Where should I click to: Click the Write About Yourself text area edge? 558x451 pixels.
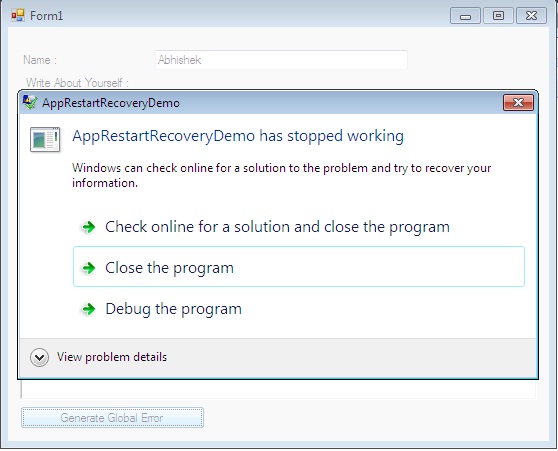point(278,389)
